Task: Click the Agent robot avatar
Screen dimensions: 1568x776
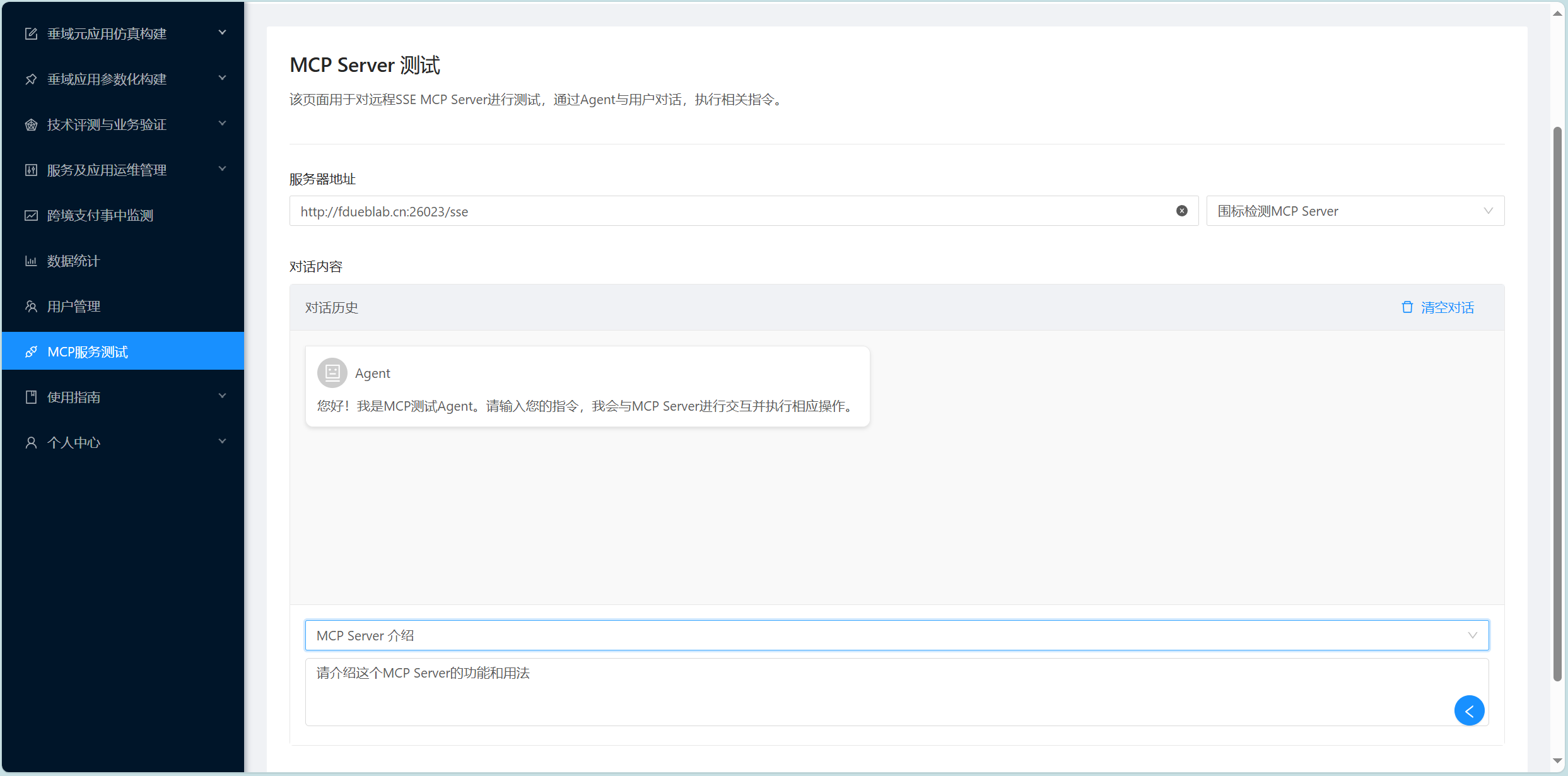Action: click(332, 373)
